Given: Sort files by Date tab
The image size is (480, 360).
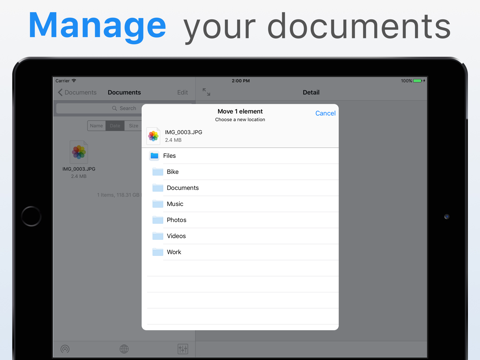Looking at the screenshot, I should point(115,126).
